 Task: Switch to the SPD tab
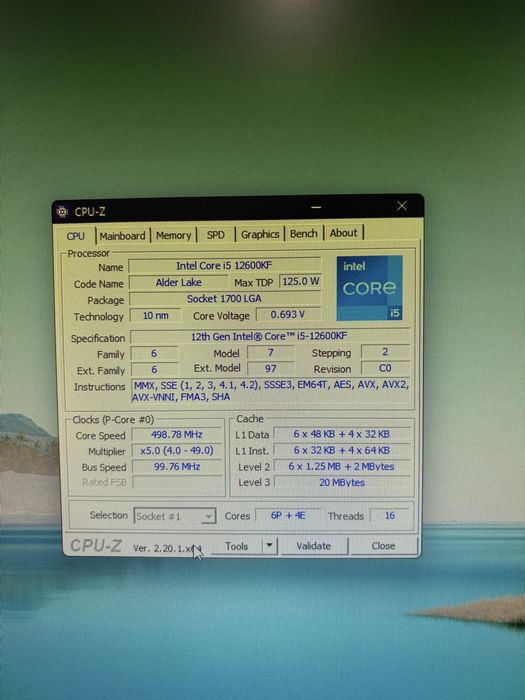[x=216, y=234]
